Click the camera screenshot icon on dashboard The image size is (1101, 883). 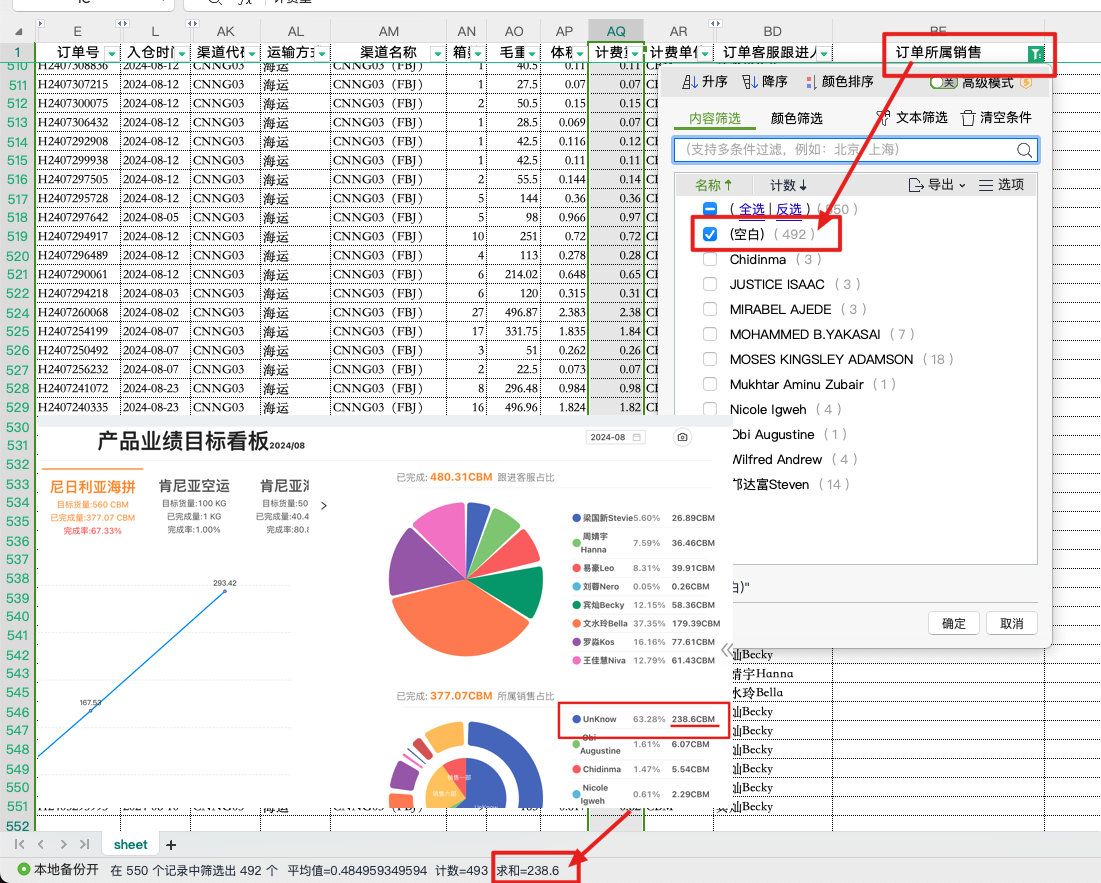point(682,437)
